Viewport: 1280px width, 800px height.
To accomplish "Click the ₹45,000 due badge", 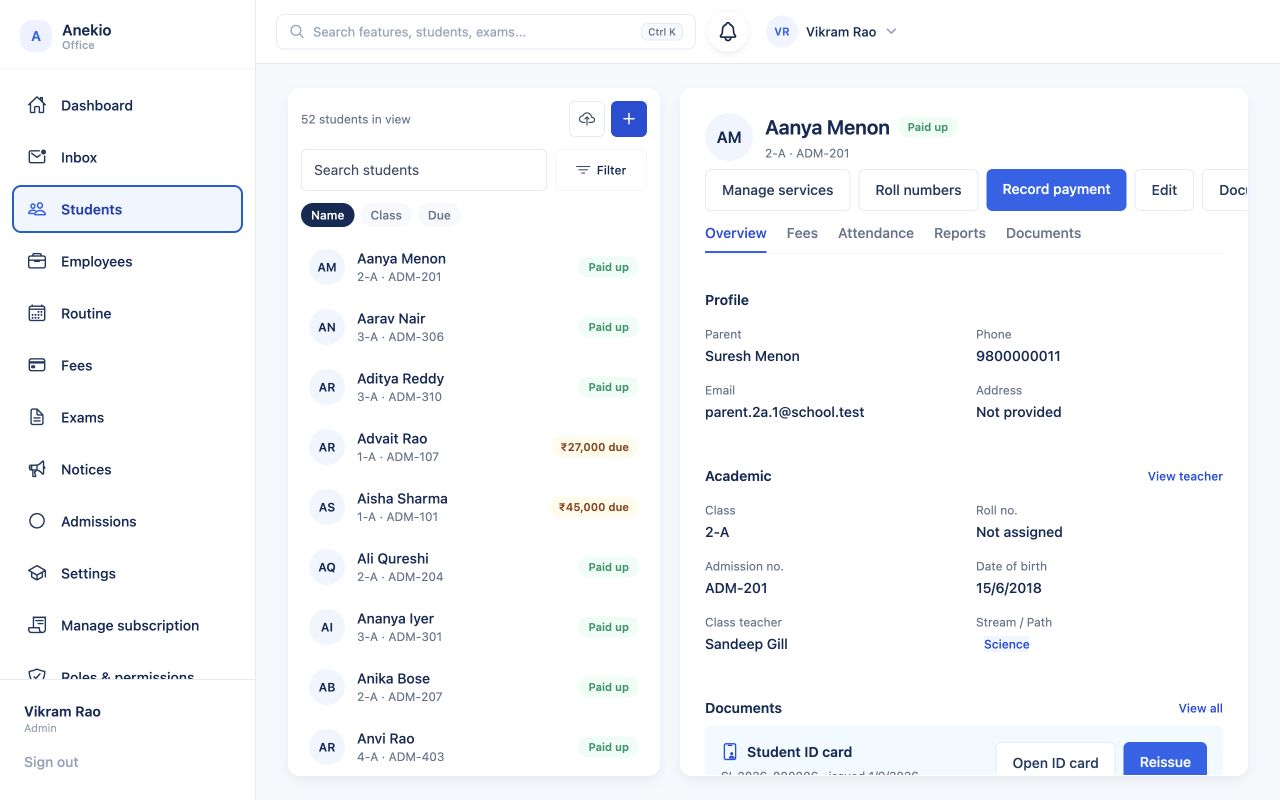I will pos(594,507).
